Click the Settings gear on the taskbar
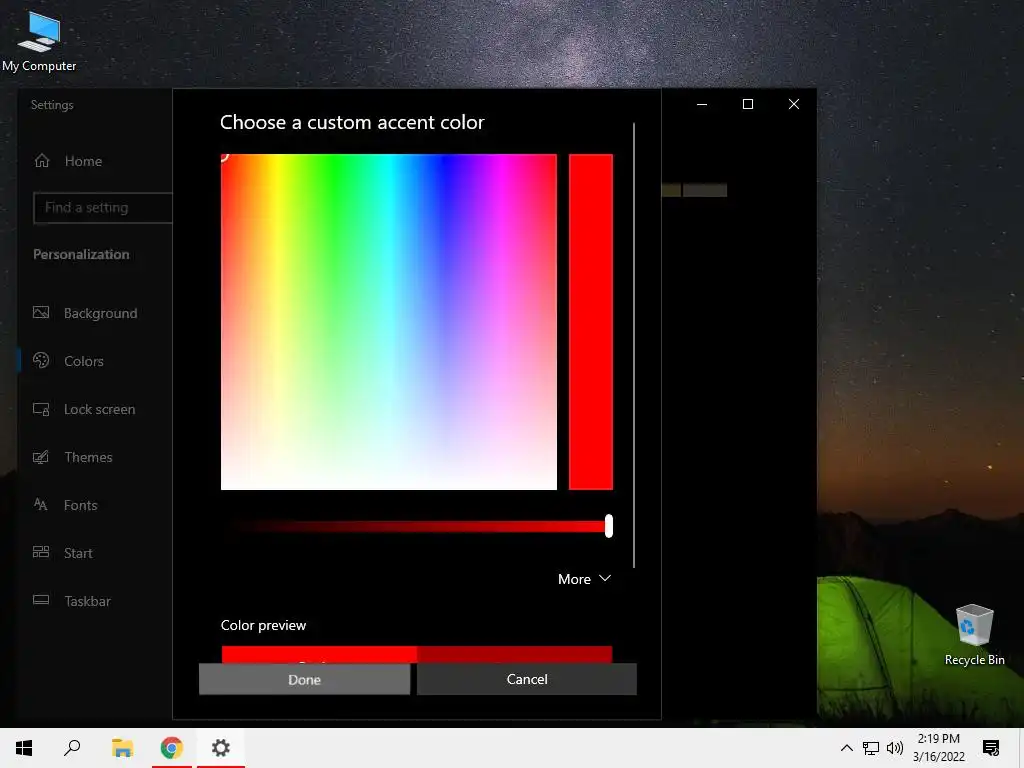Viewport: 1024px width, 768px height. (x=221, y=748)
